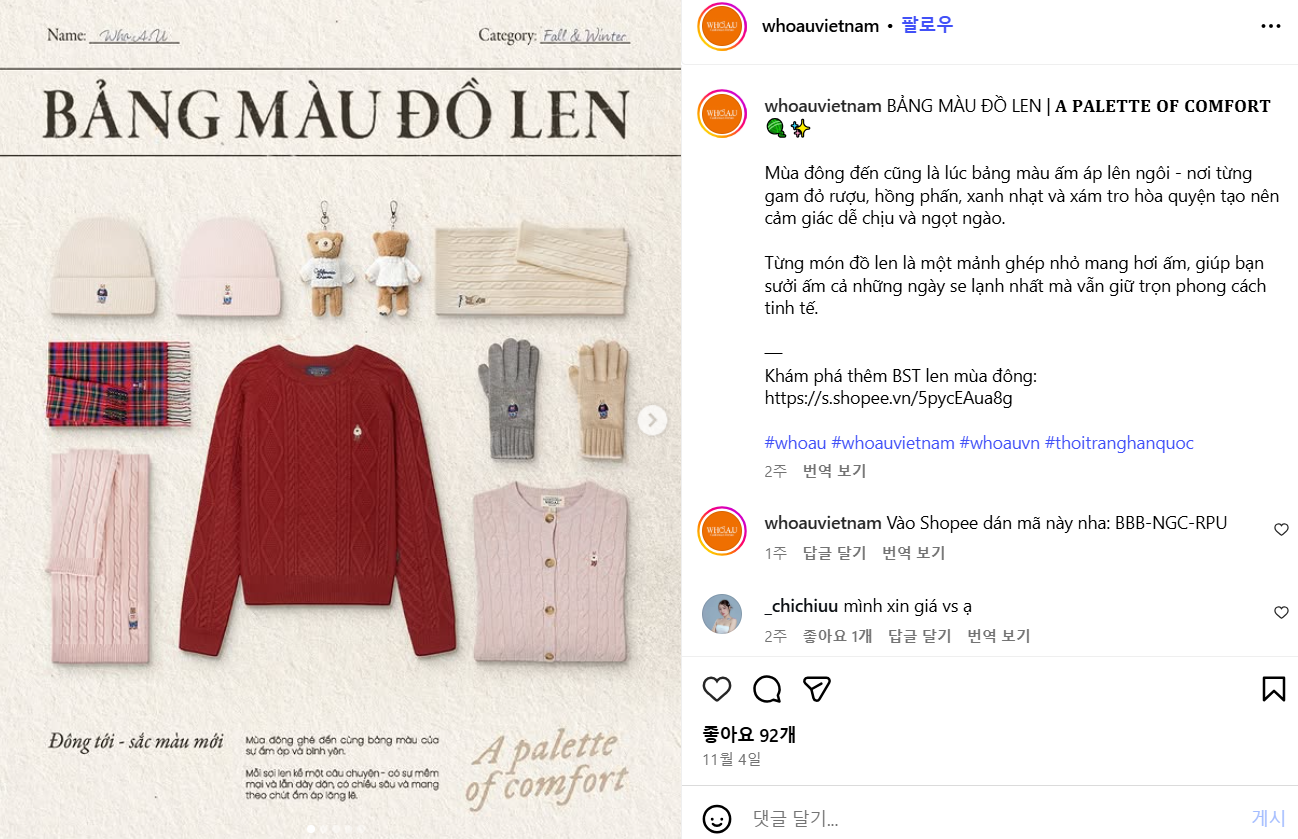This screenshot has height=839, width=1298.
Task: Open comments via speech bubble icon
Action: [x=767, y=689]
